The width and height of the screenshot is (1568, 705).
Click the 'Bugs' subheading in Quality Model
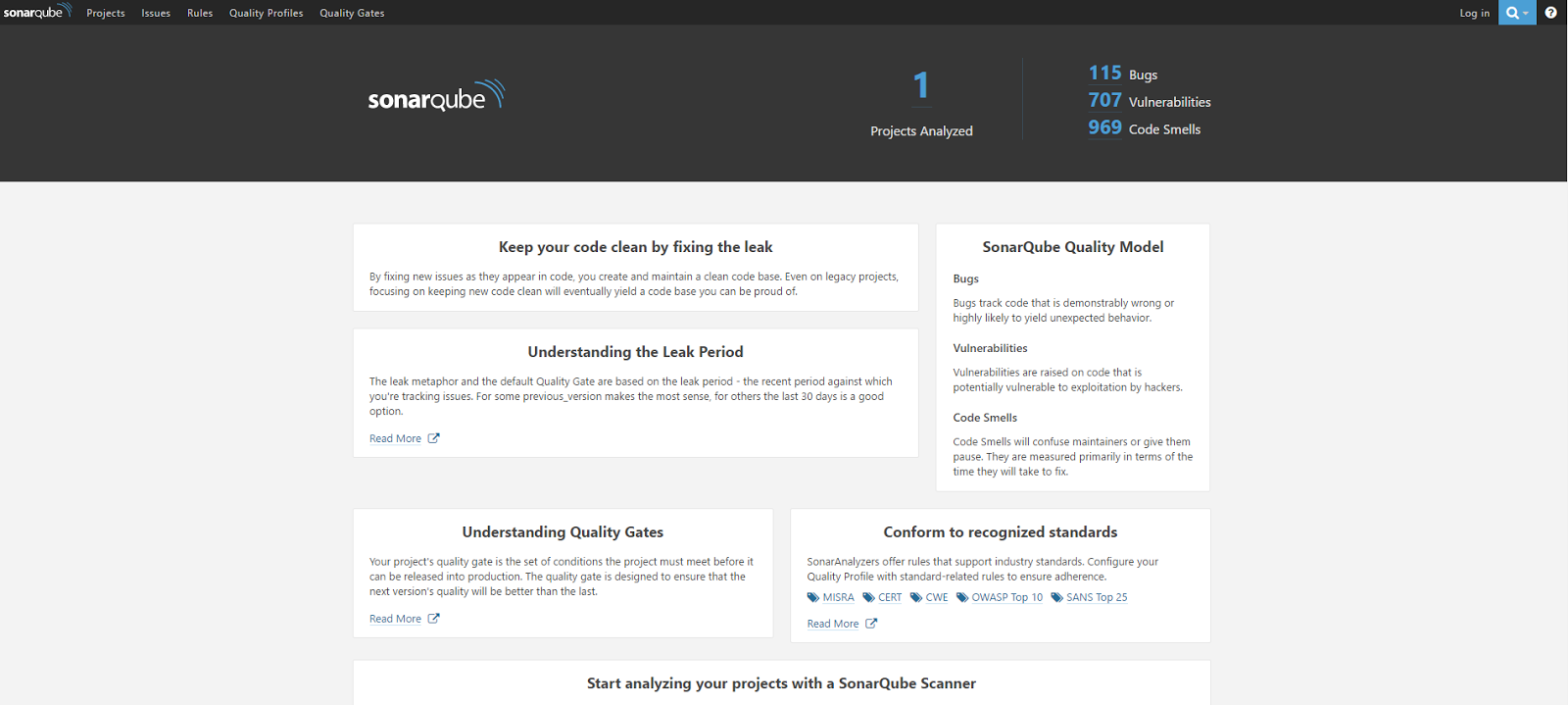966,278
